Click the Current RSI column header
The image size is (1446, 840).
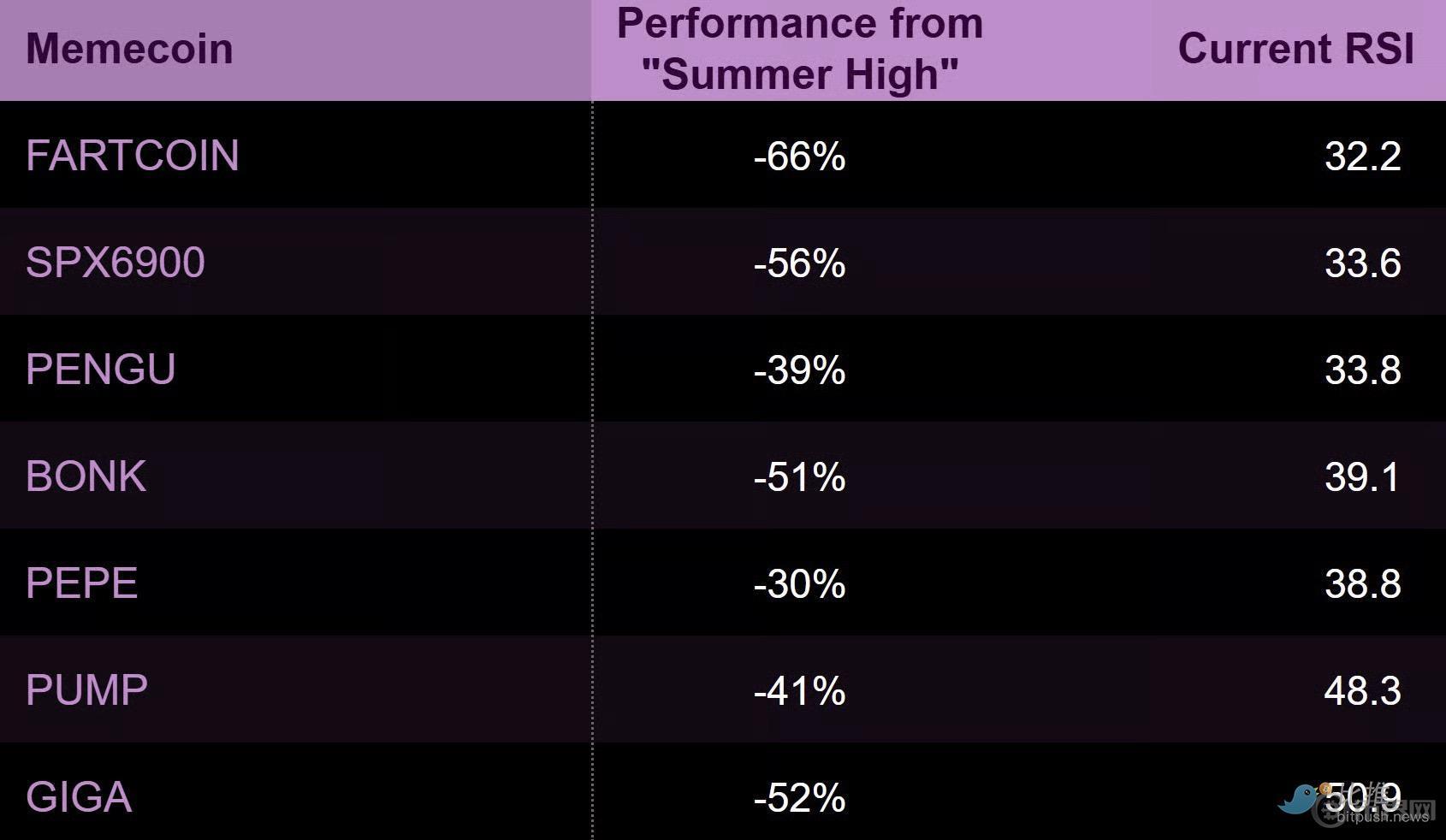1295,49
